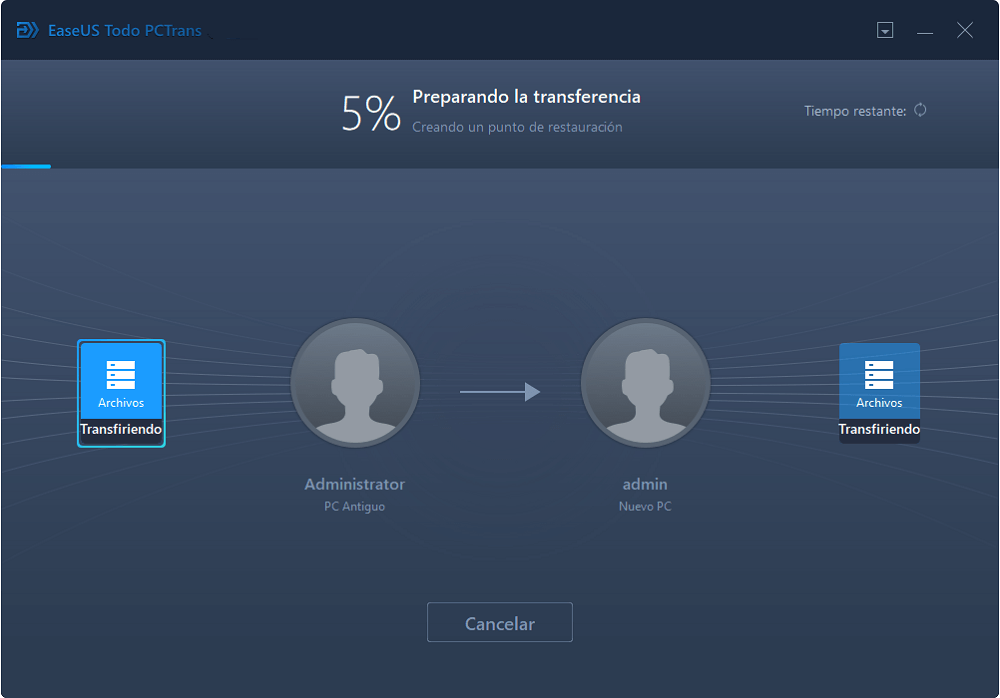
Task: Open the title bar dropdown menu icon
Action: 885,30
